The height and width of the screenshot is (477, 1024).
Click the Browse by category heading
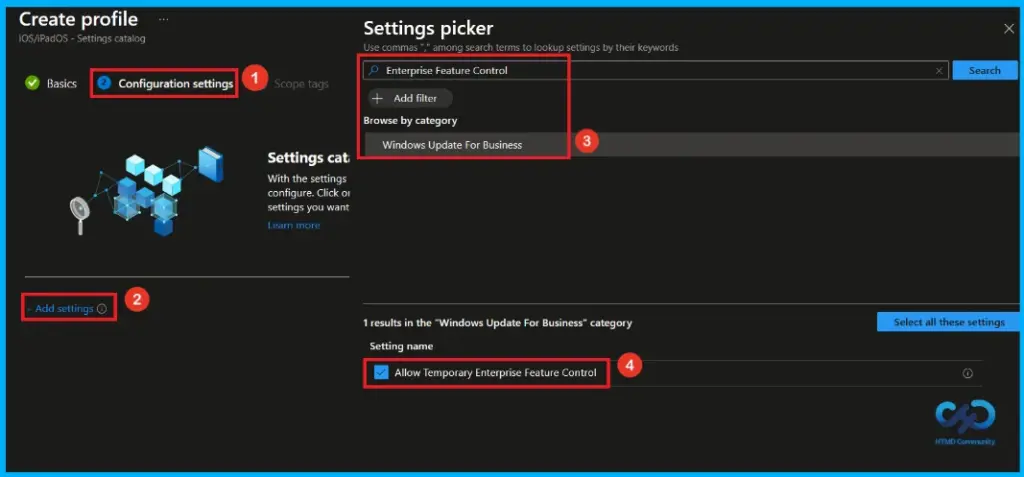(x=410, y=121)
